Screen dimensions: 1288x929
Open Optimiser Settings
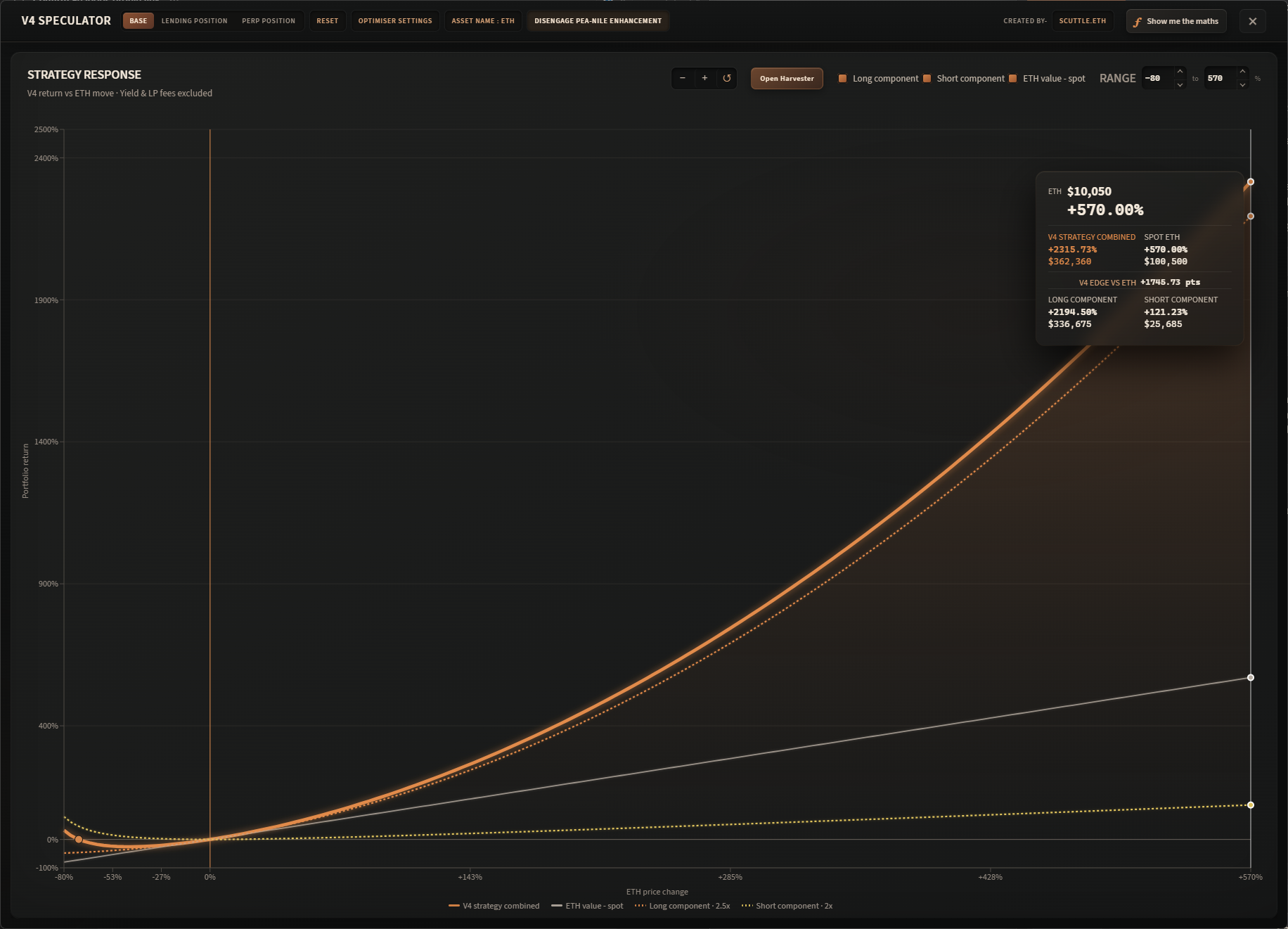[395, 21]
